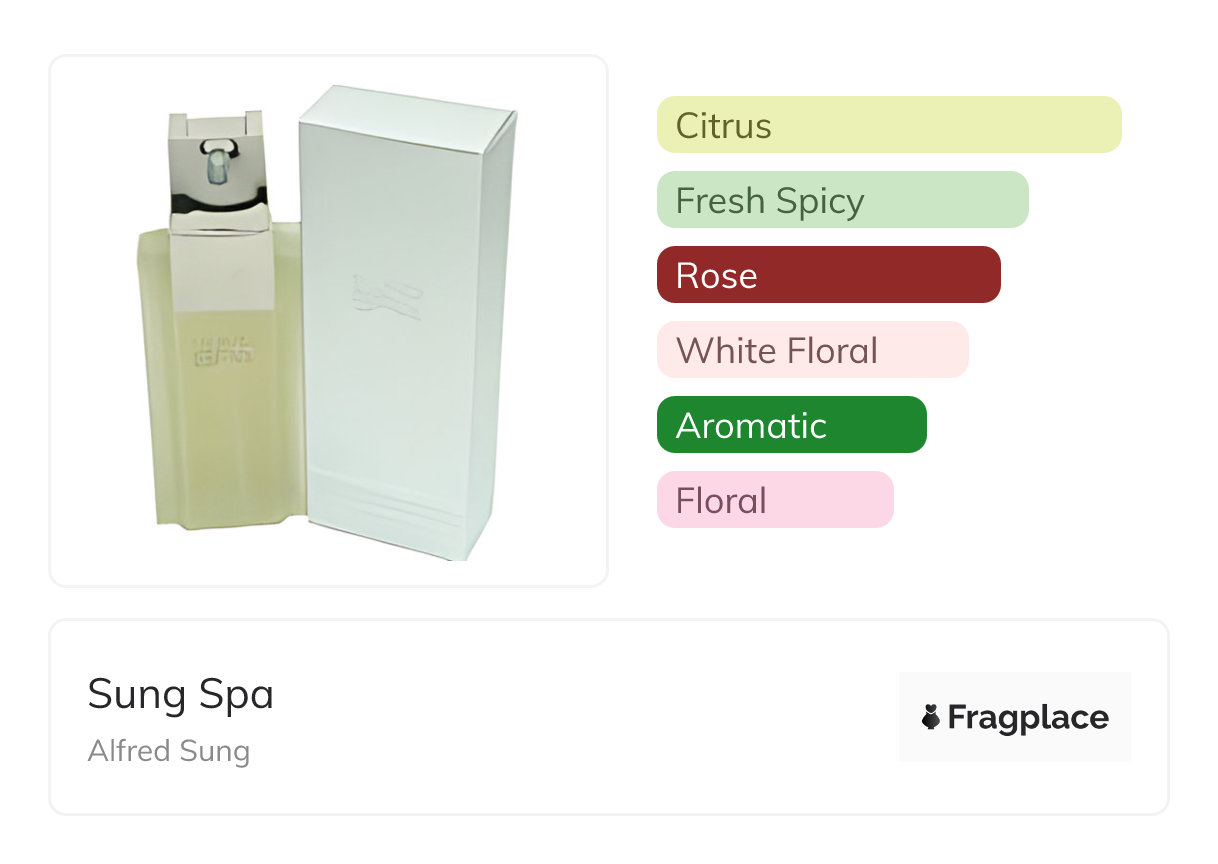Select the Citrus accord bar
1218x864 pixels.
888,125
